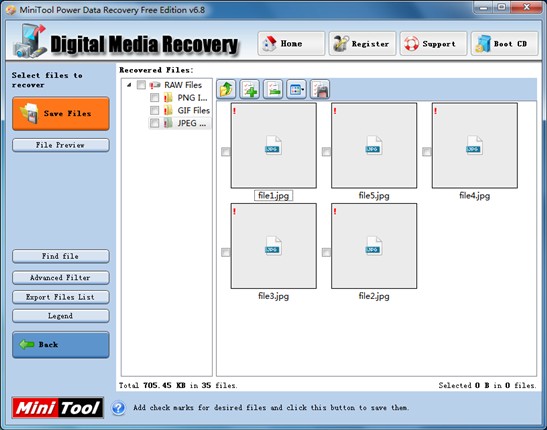Collapse the RAW Files tree node
Viewport: 547px width, 430px height.
pos(129,85)
